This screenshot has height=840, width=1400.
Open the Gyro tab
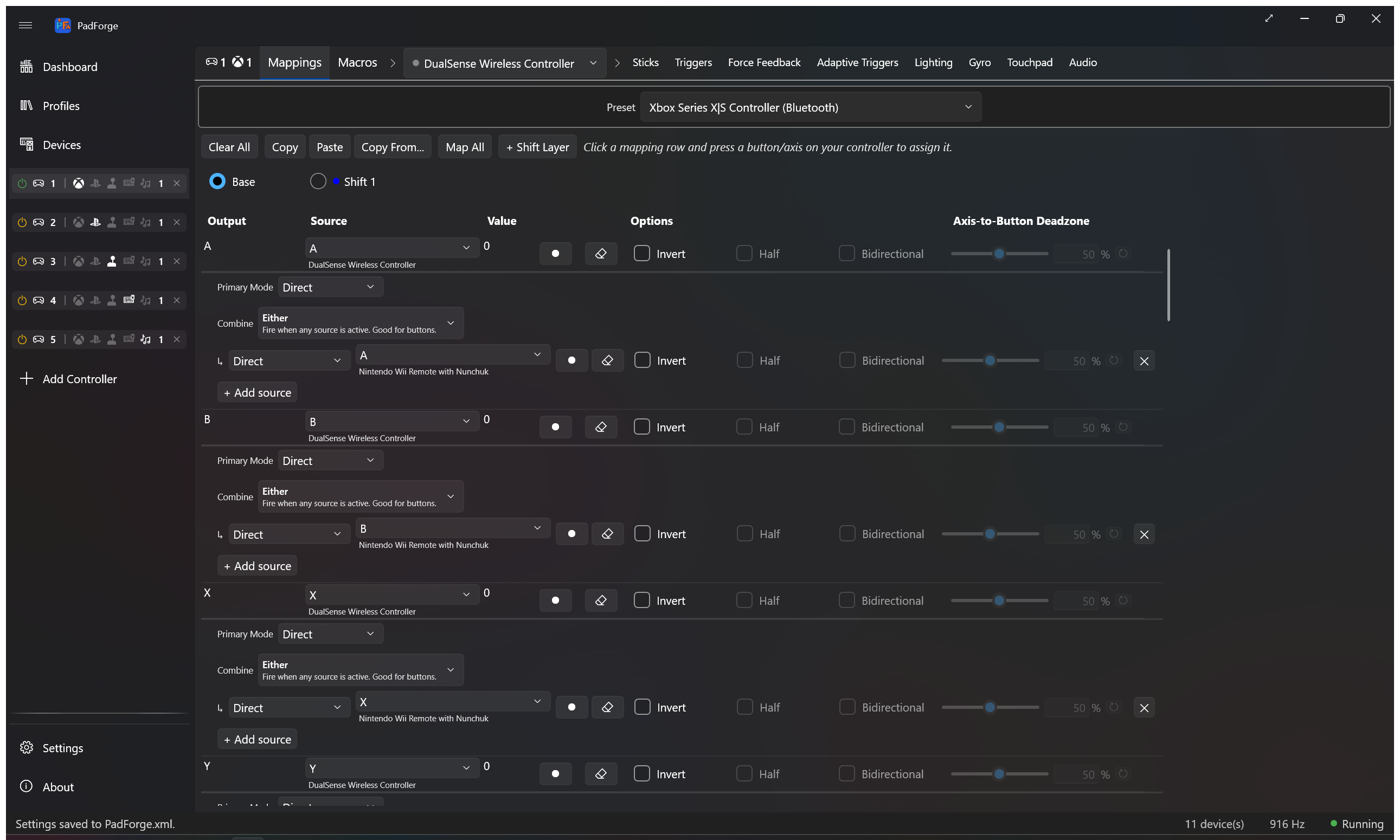click(979, 62)
